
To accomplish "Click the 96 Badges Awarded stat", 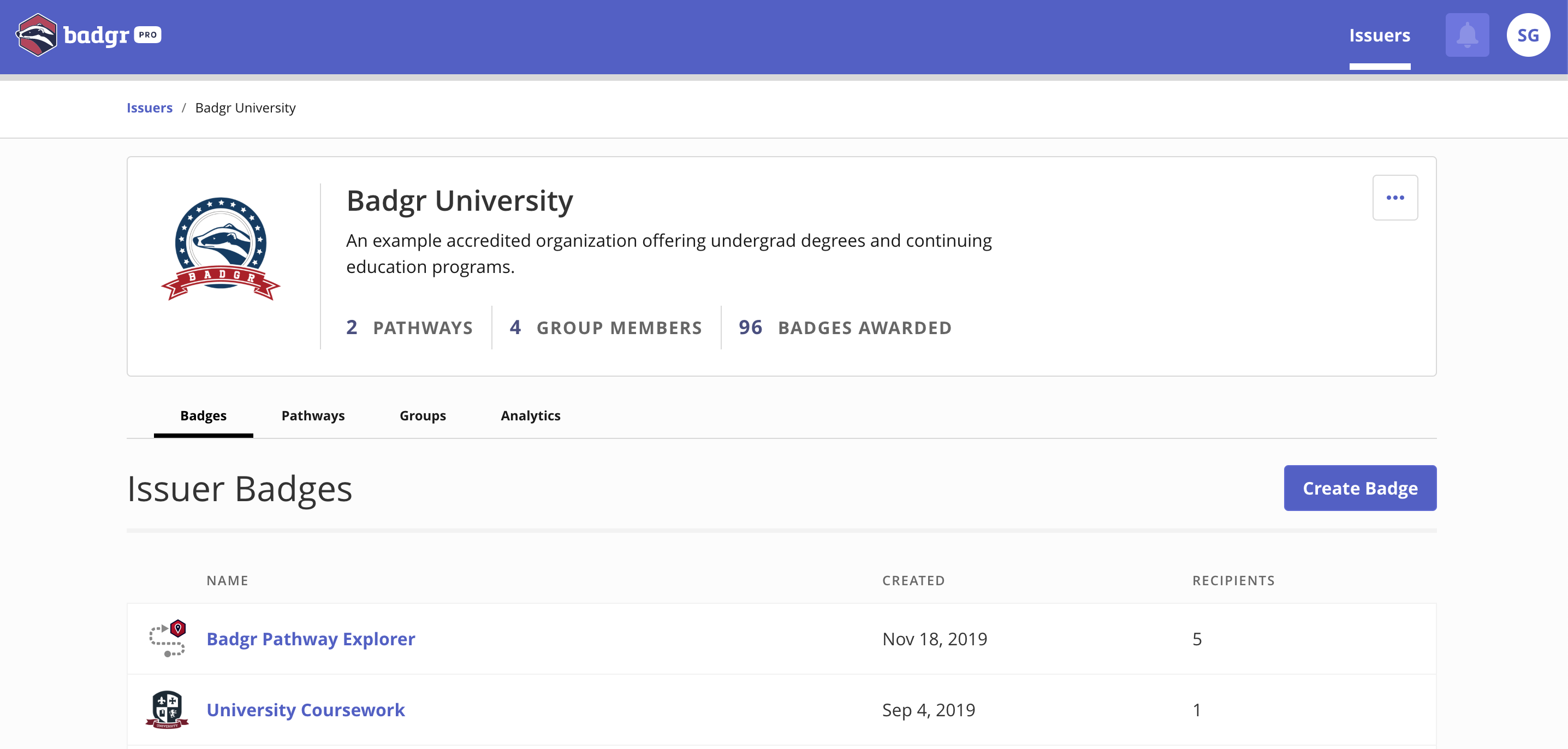I will (x=844, y=328).
